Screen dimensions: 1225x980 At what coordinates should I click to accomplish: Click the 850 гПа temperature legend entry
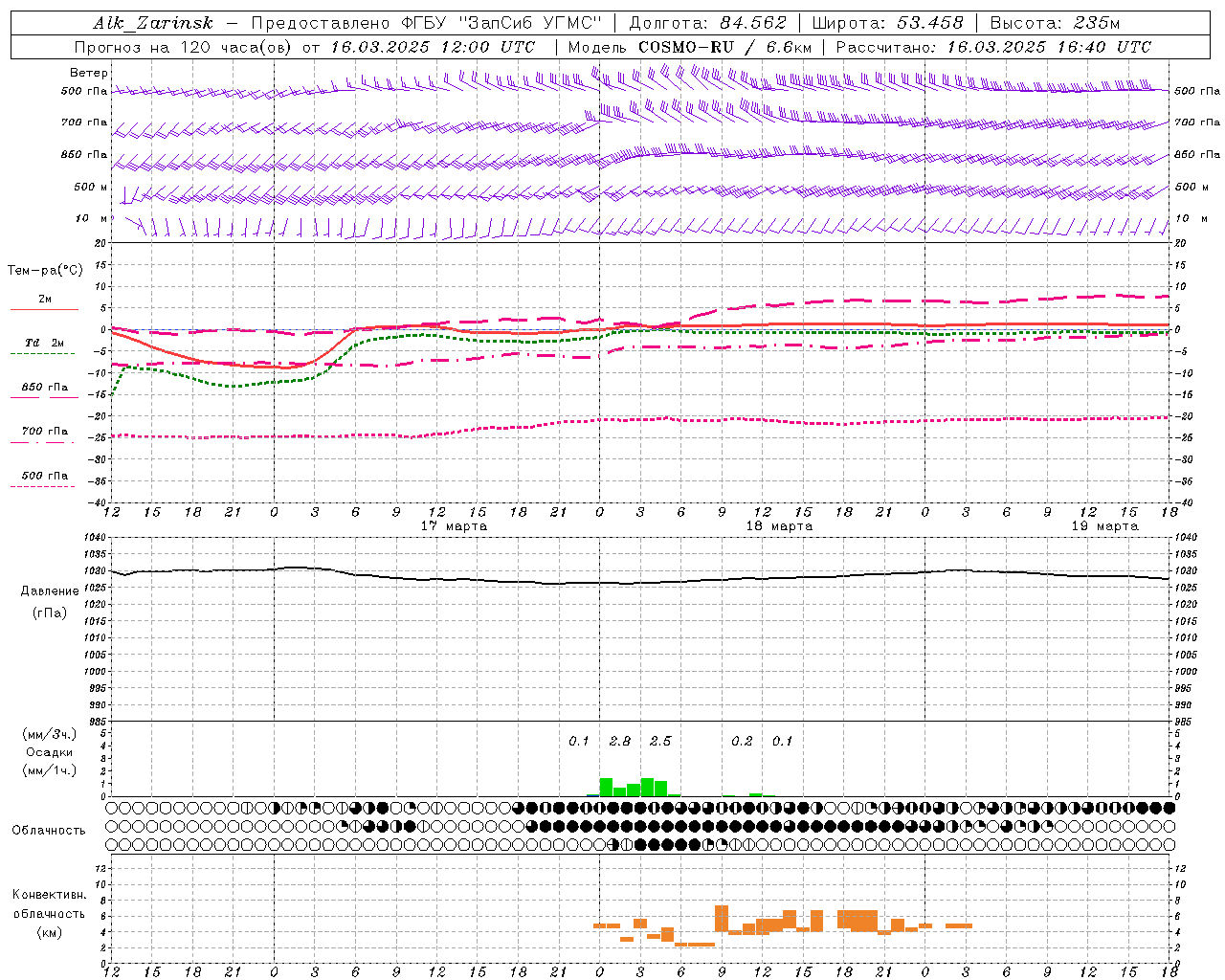click(44, 388)
